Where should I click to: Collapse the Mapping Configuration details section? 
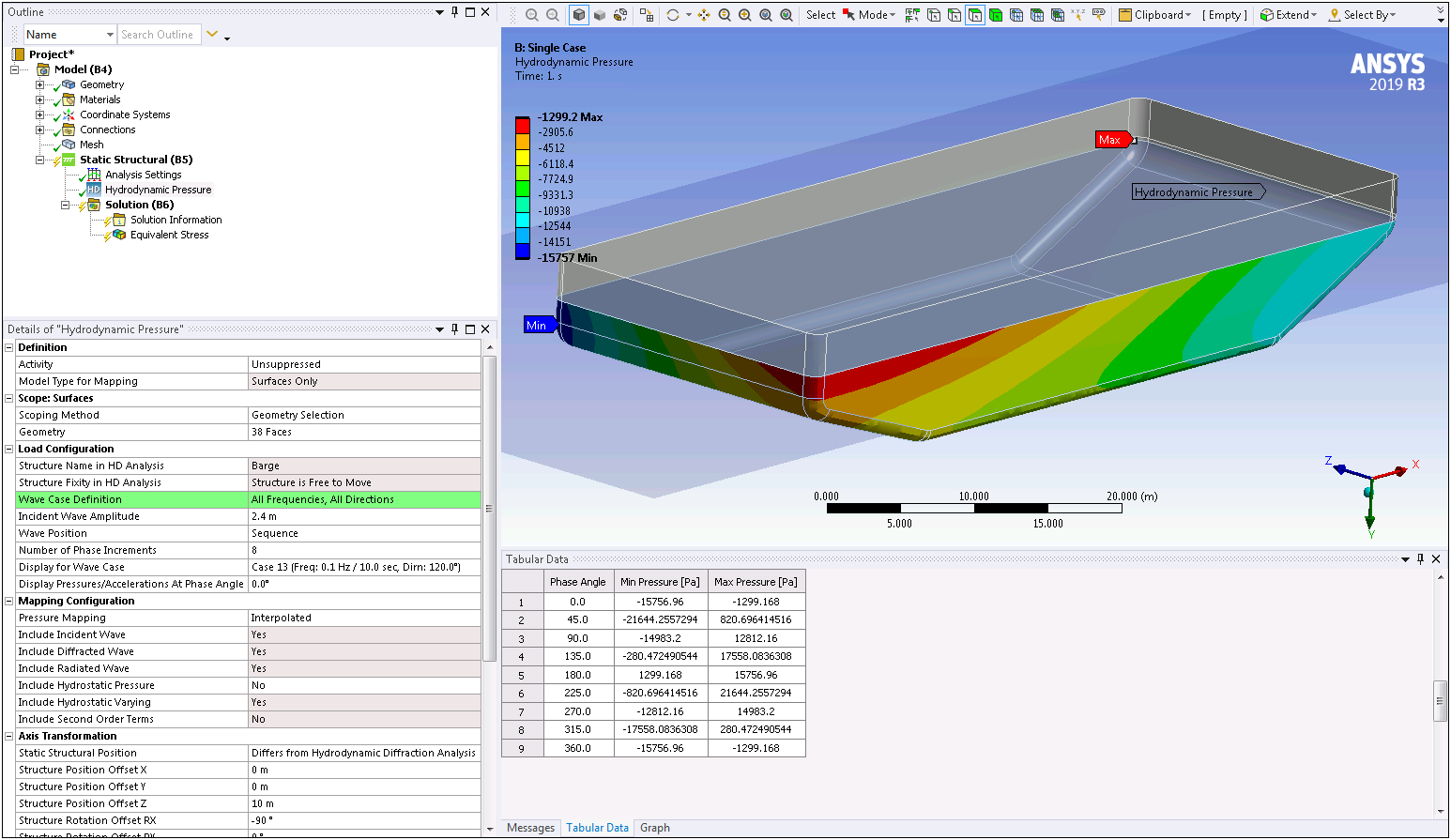point(9,601)
